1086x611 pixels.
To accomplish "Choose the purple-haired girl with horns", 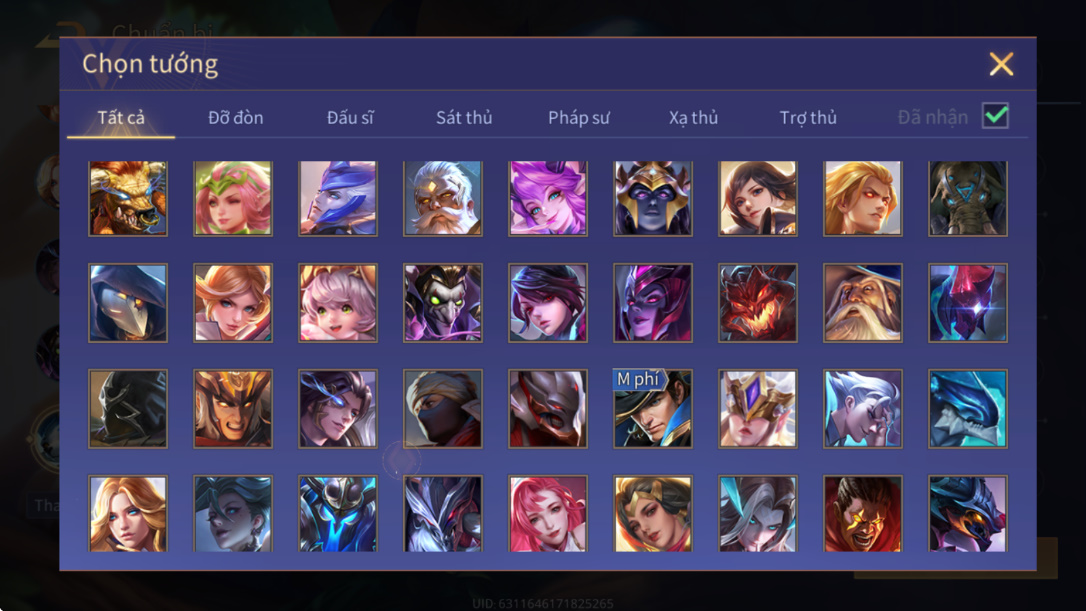I will pos(548,198).
